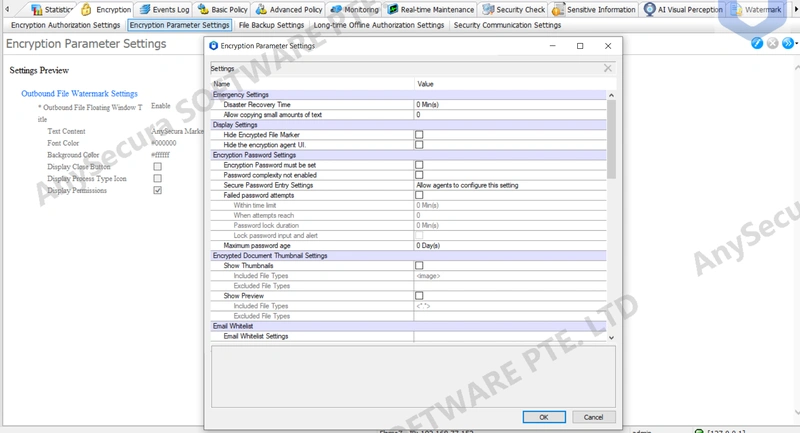
Task: Toggle Hide Encrypted File Marker checkbox
Action: 419,135
